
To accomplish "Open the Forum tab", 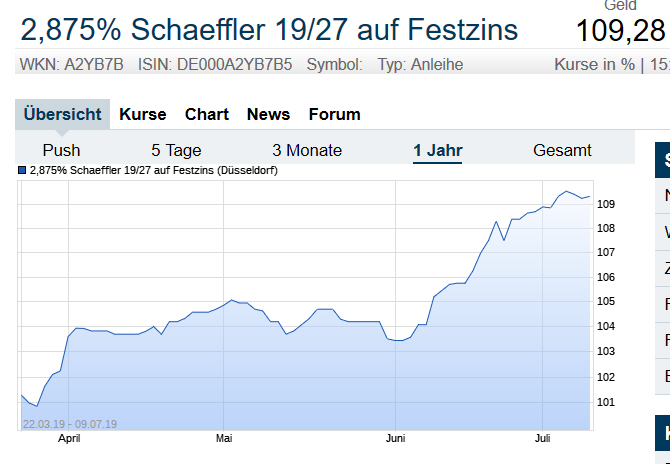I will coord(334,114).
